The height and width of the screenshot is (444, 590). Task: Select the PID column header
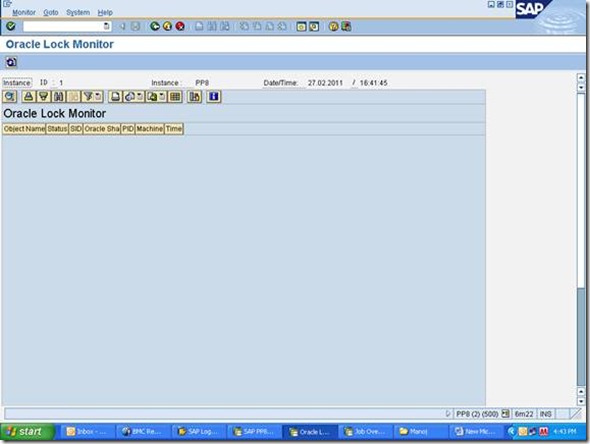pyautogui.click(x=128, y=129)
